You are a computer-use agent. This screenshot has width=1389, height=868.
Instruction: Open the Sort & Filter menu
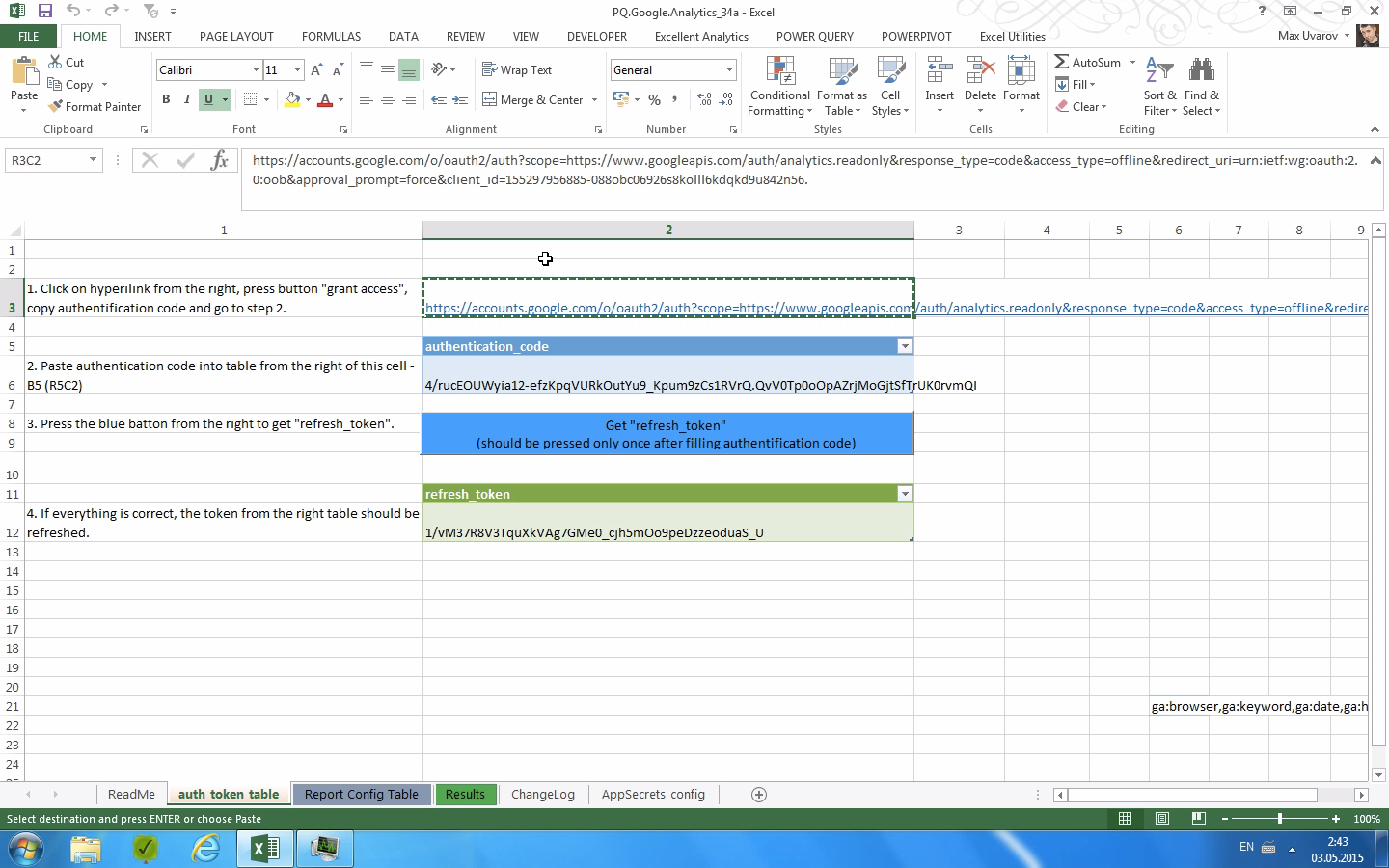pos(1159,86)
